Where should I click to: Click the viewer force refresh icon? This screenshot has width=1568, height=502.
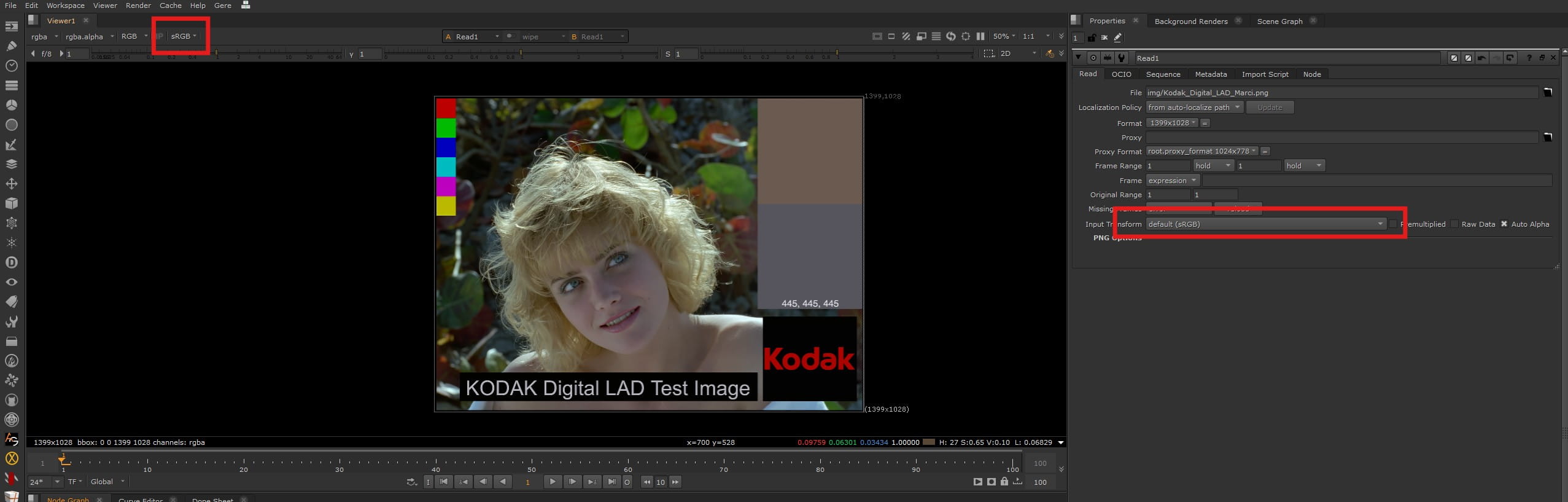tap(951, 36)
